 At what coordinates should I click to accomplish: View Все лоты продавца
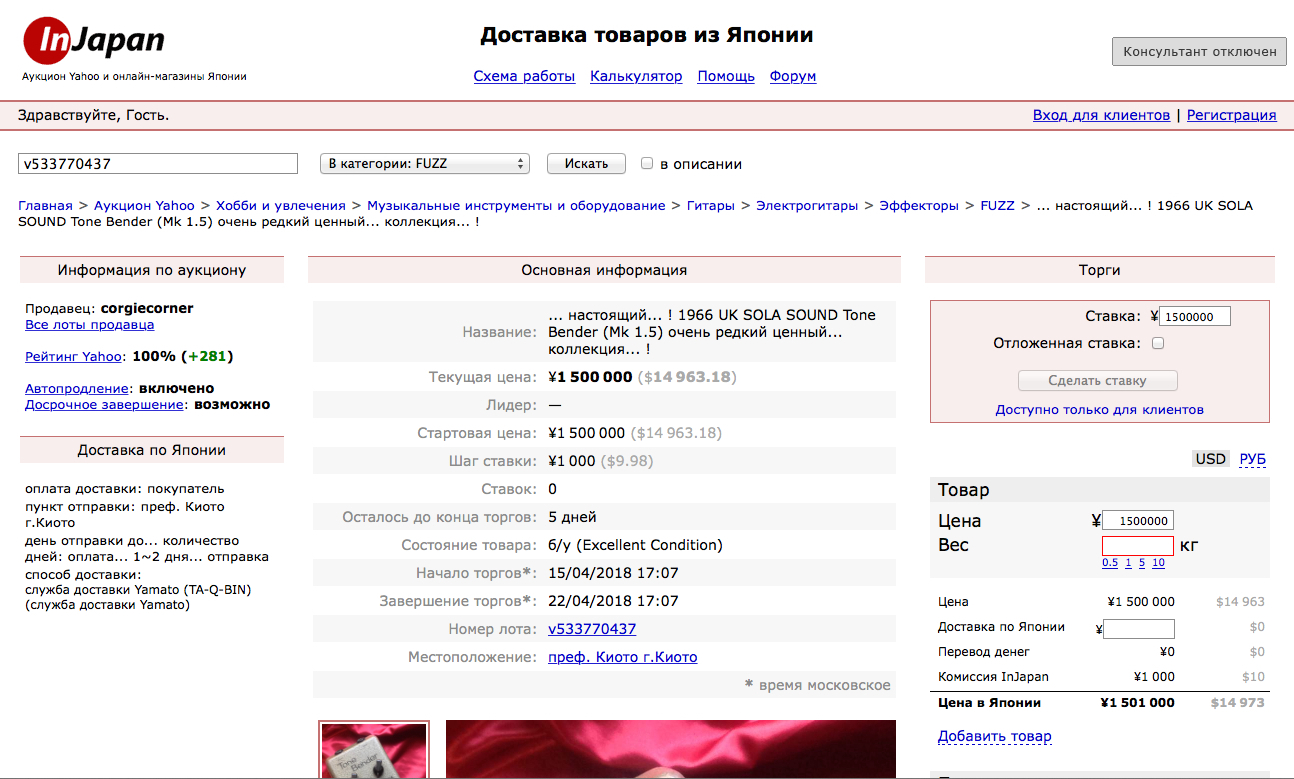pyautogui.click(x=89, y=325)
